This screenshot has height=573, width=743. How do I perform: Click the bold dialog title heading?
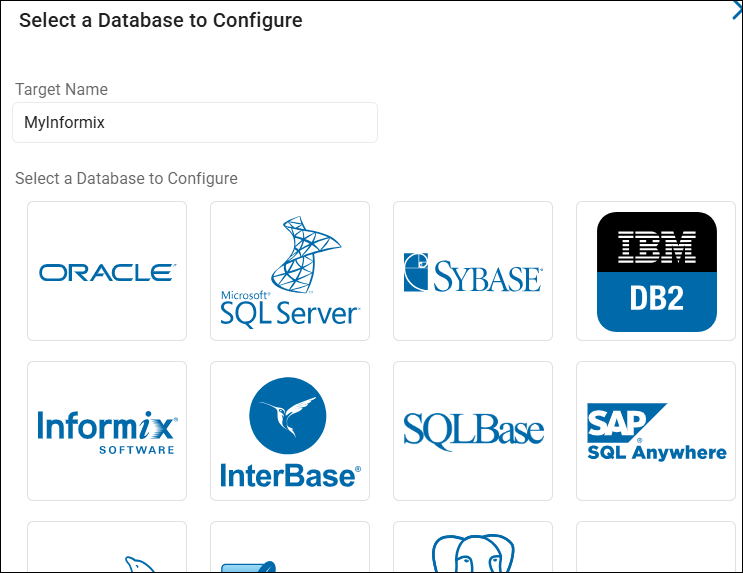coord(161,20)
